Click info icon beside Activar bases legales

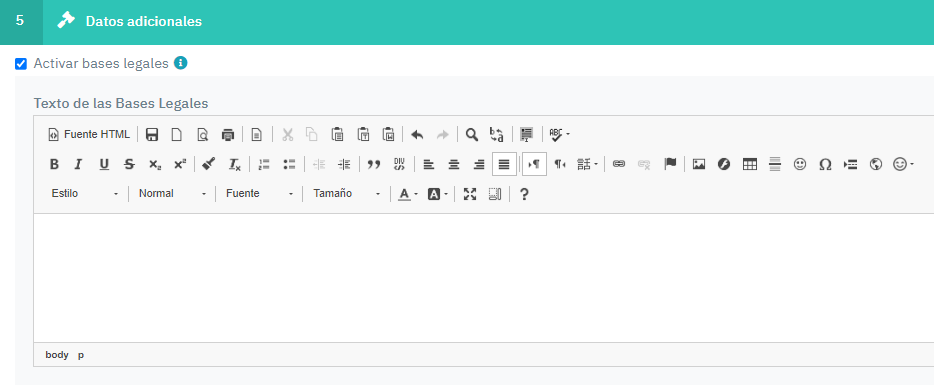[x=180, y=63]
